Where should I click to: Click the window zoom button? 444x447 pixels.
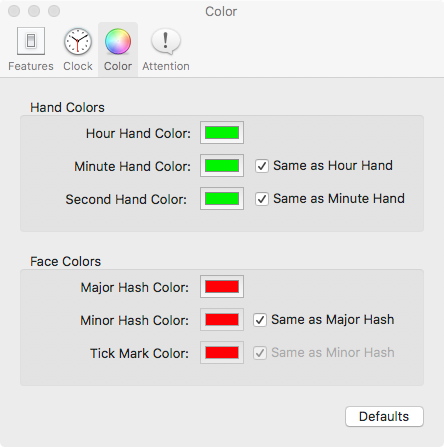(54, 11)
